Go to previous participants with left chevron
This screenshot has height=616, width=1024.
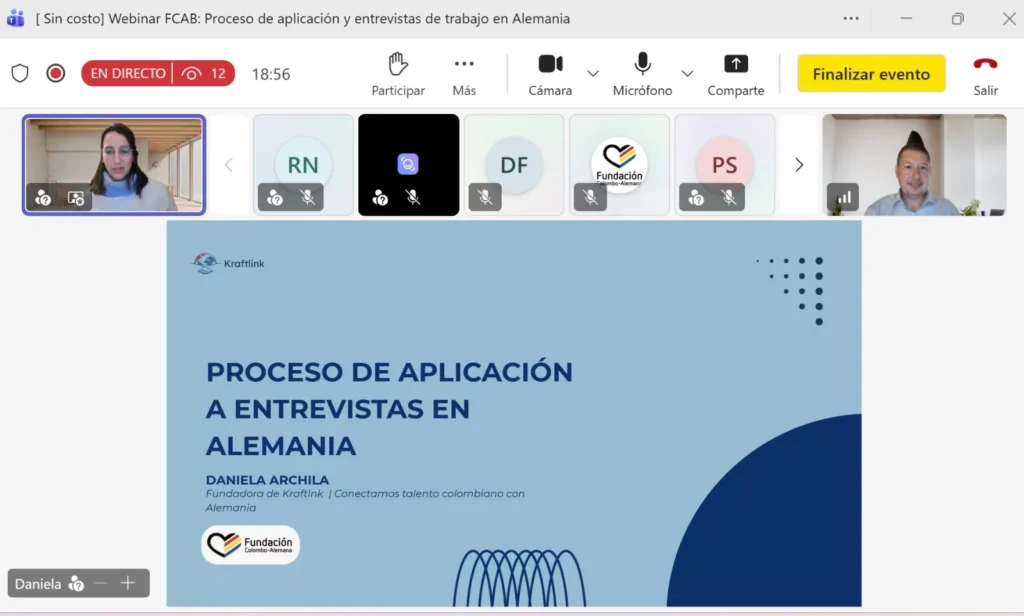coord(229,165)
